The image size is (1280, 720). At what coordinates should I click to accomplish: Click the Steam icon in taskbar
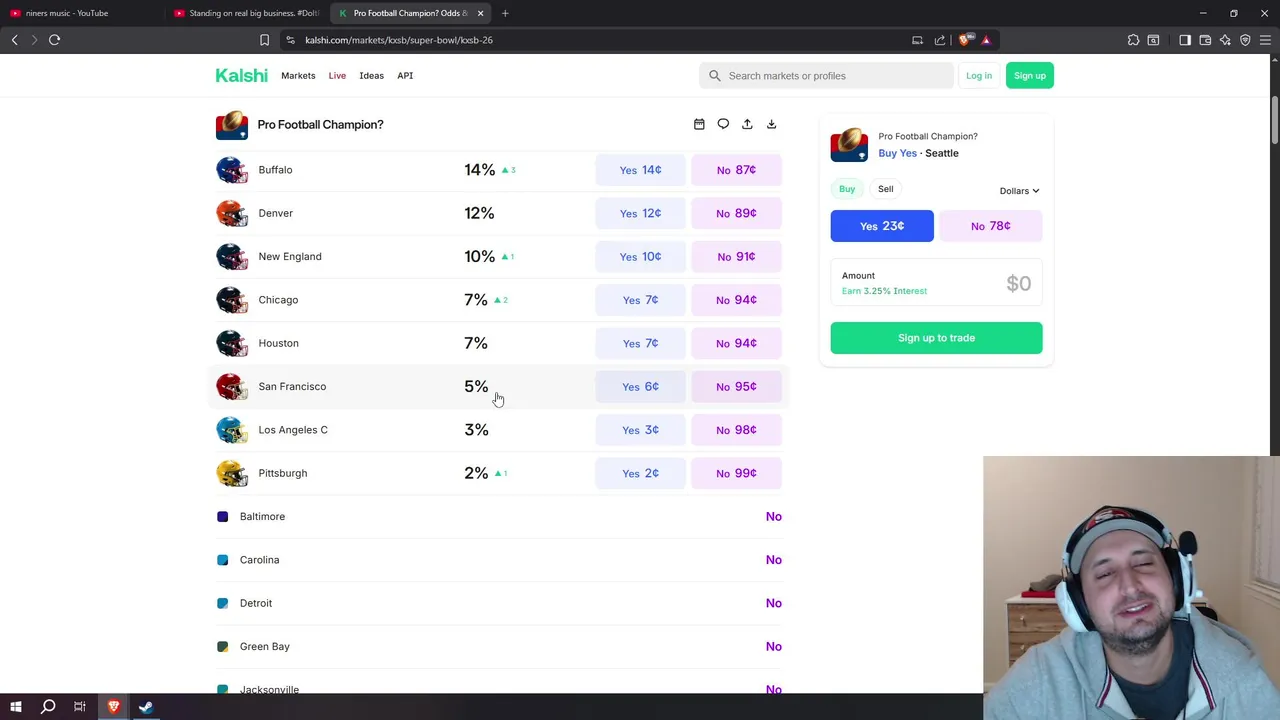coord(146,707)
